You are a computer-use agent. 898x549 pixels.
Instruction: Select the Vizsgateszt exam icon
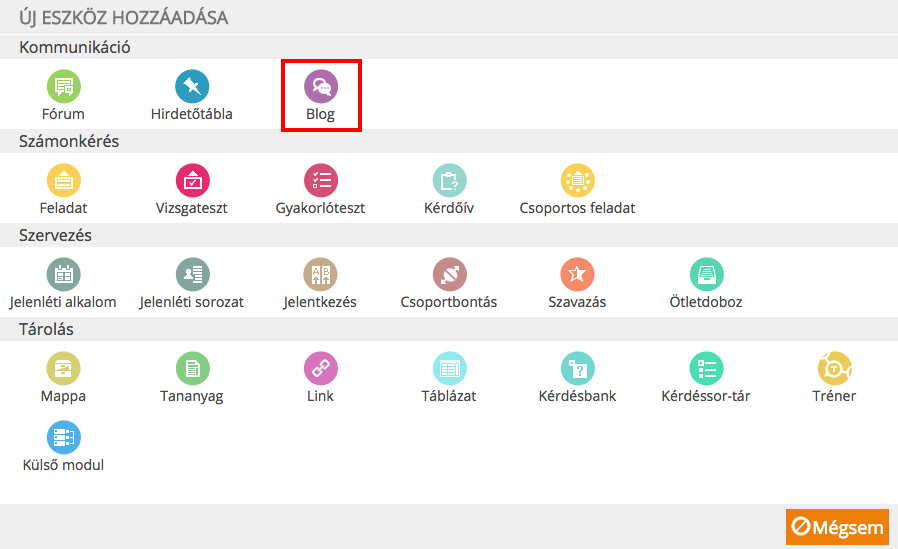[192, 180]
